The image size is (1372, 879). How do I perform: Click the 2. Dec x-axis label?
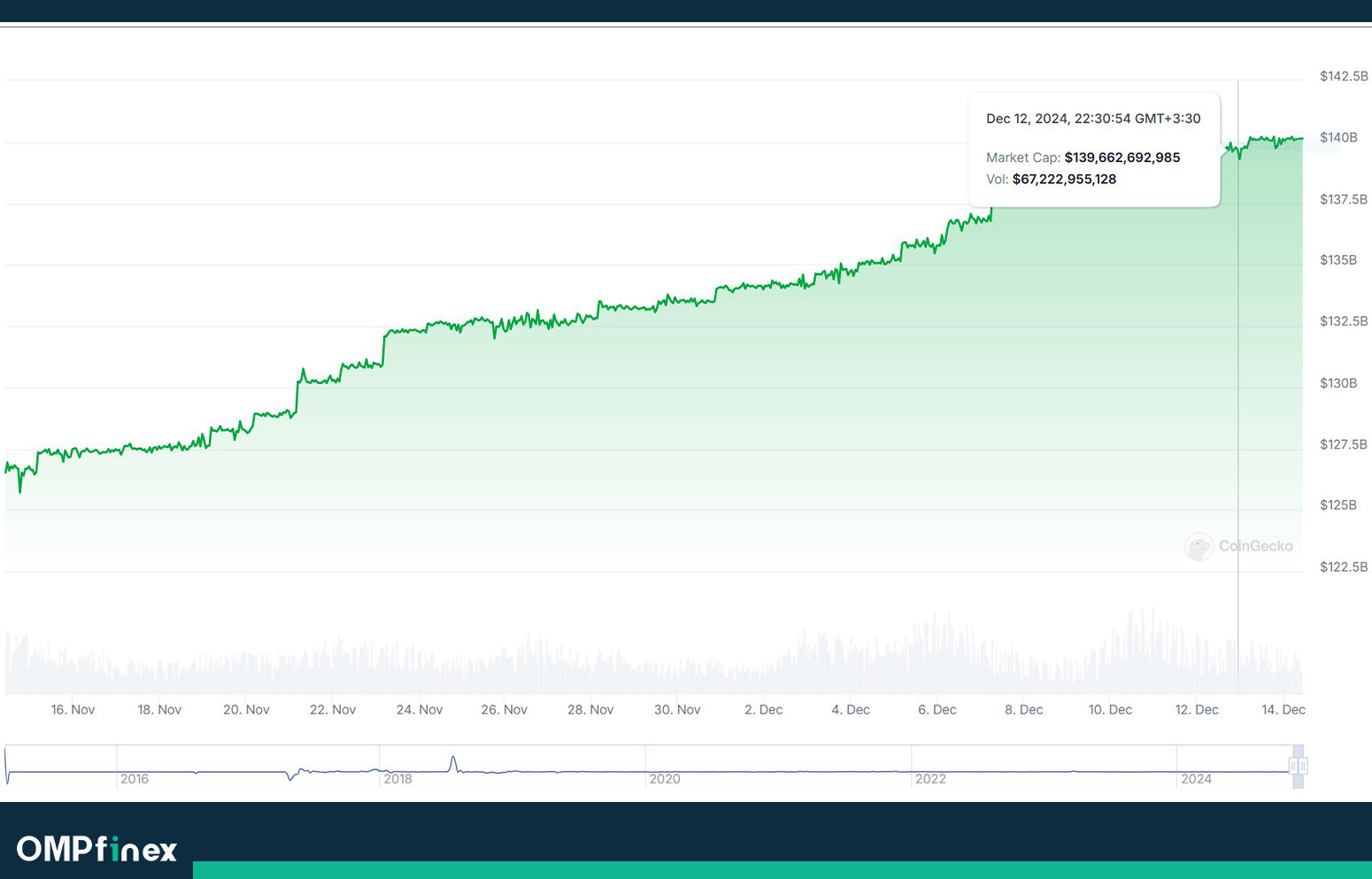pos(764,710)
